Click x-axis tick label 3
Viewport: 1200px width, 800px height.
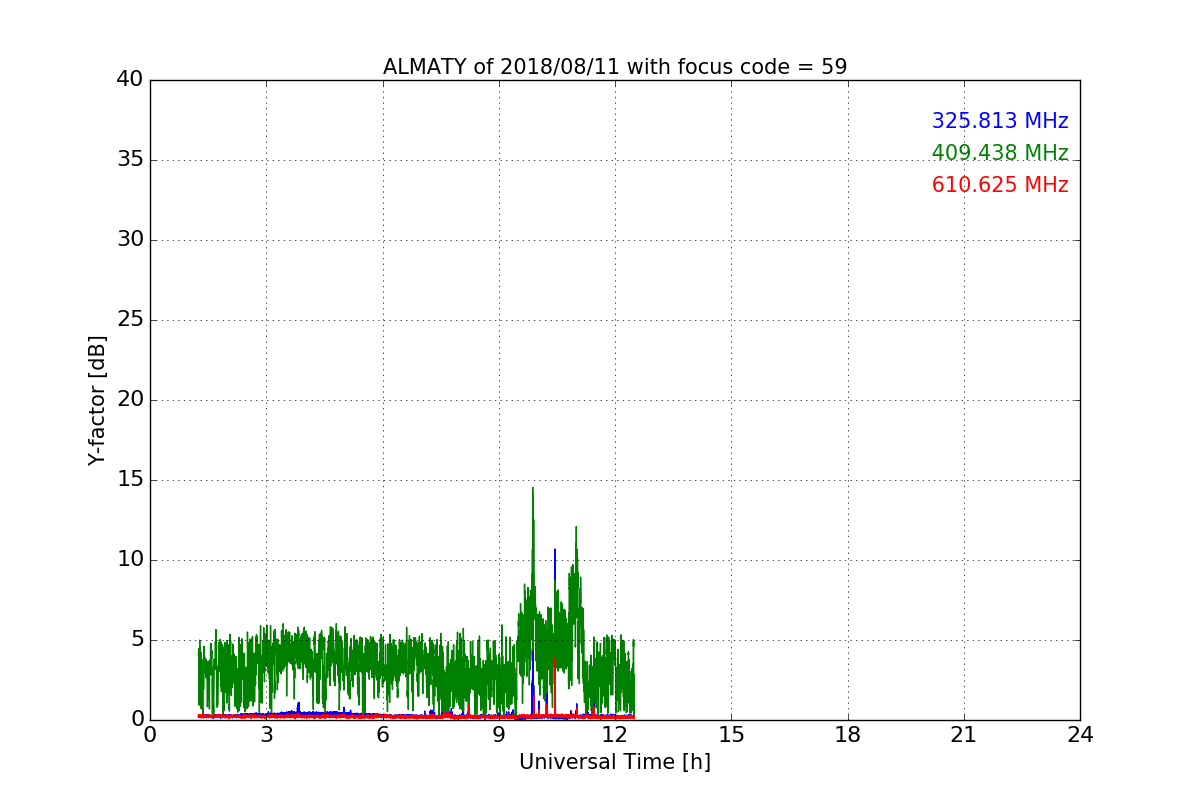coord(266,735)
